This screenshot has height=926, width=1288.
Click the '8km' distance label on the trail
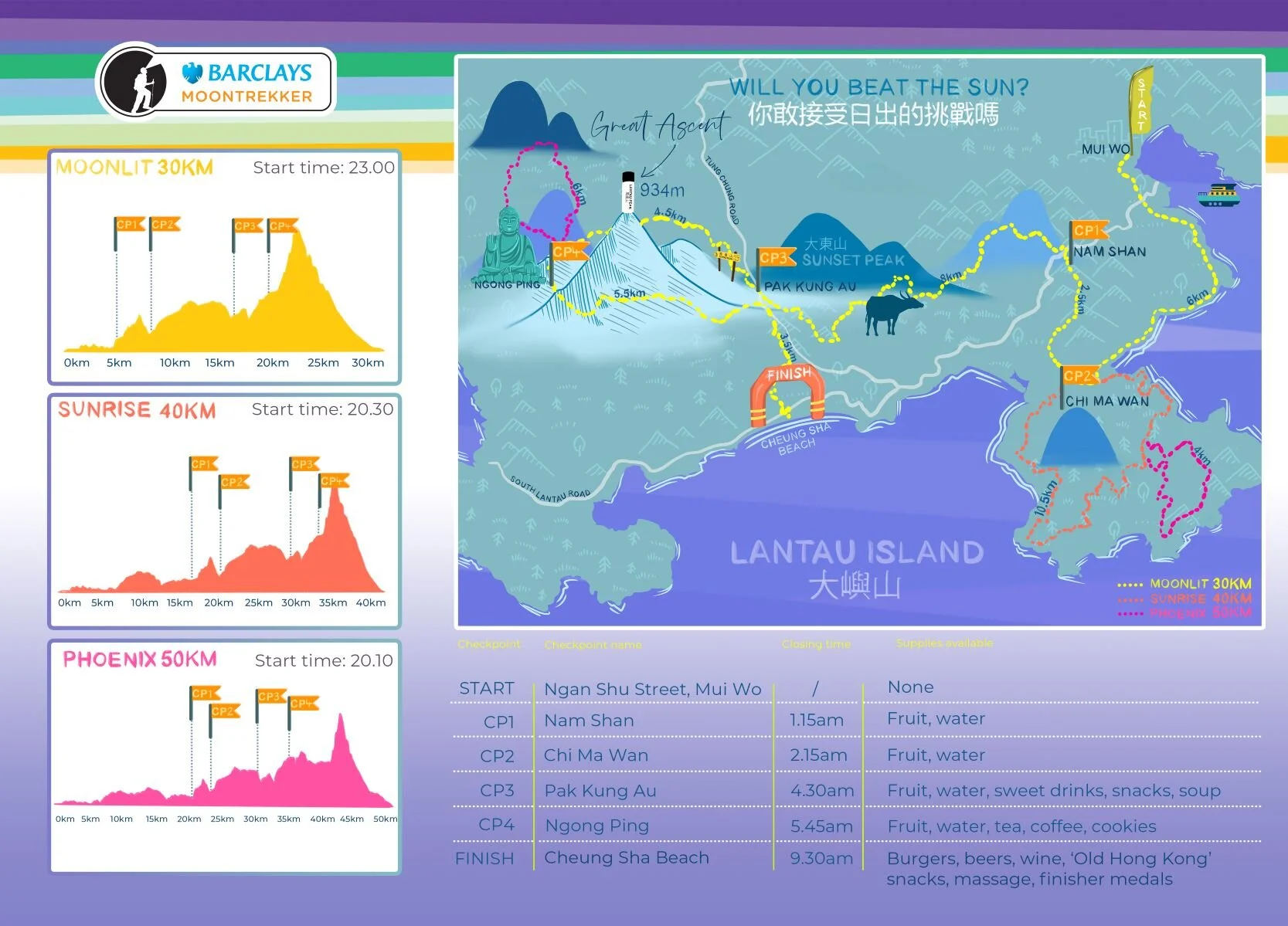point(951,276)
